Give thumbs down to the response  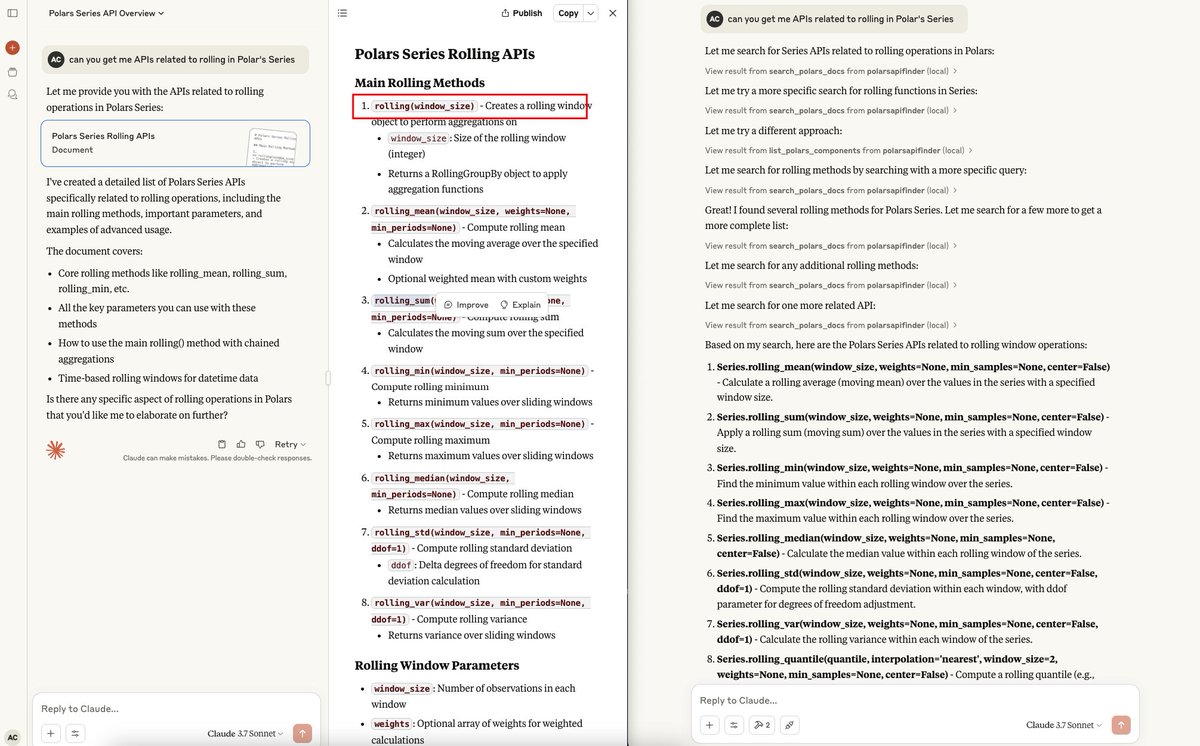[260, 444]
